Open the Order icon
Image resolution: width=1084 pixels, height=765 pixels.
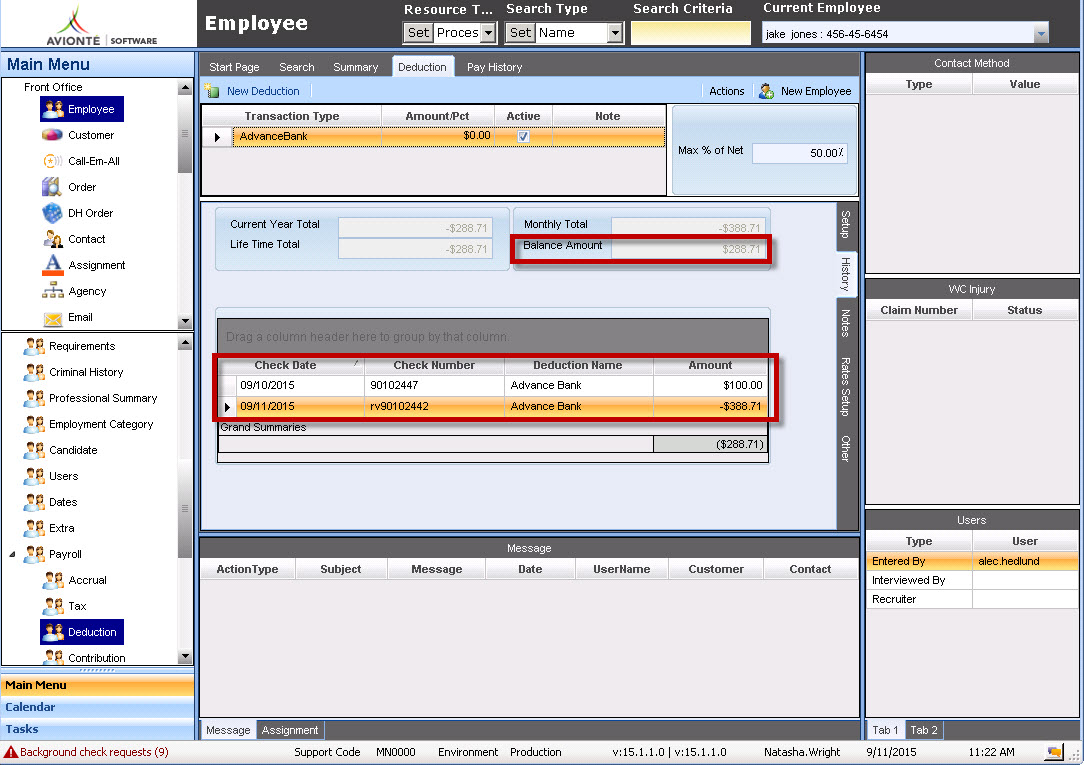pos(52,187)
